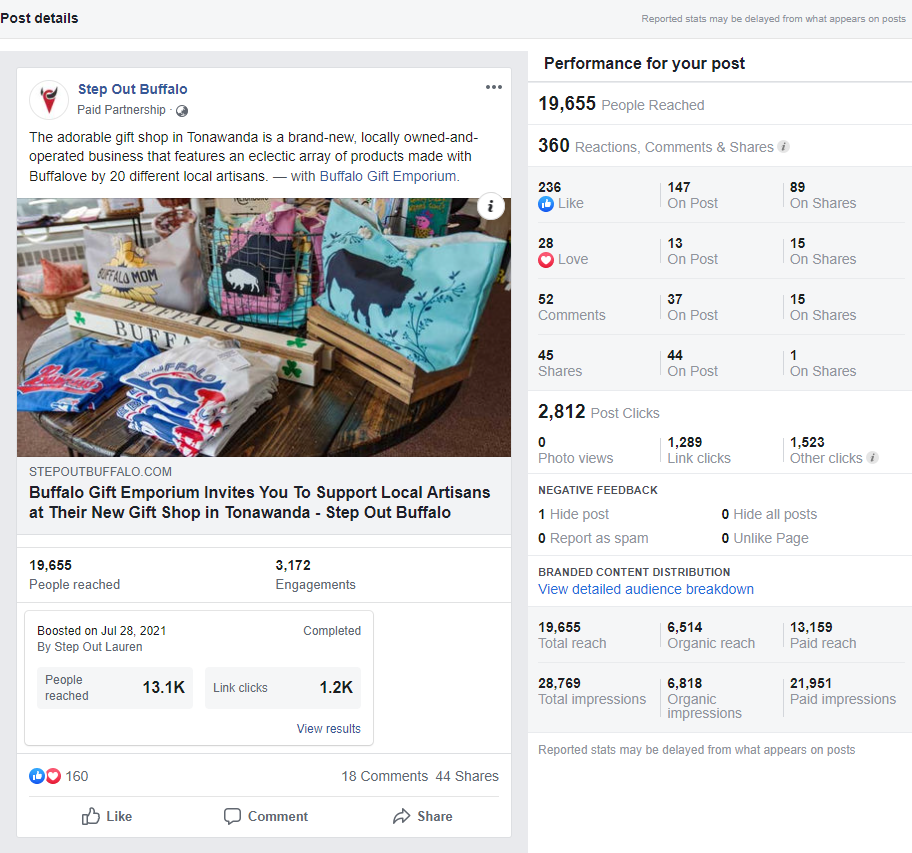Click the 18 Comments count

pyautogui.click(x=384, y=776)
